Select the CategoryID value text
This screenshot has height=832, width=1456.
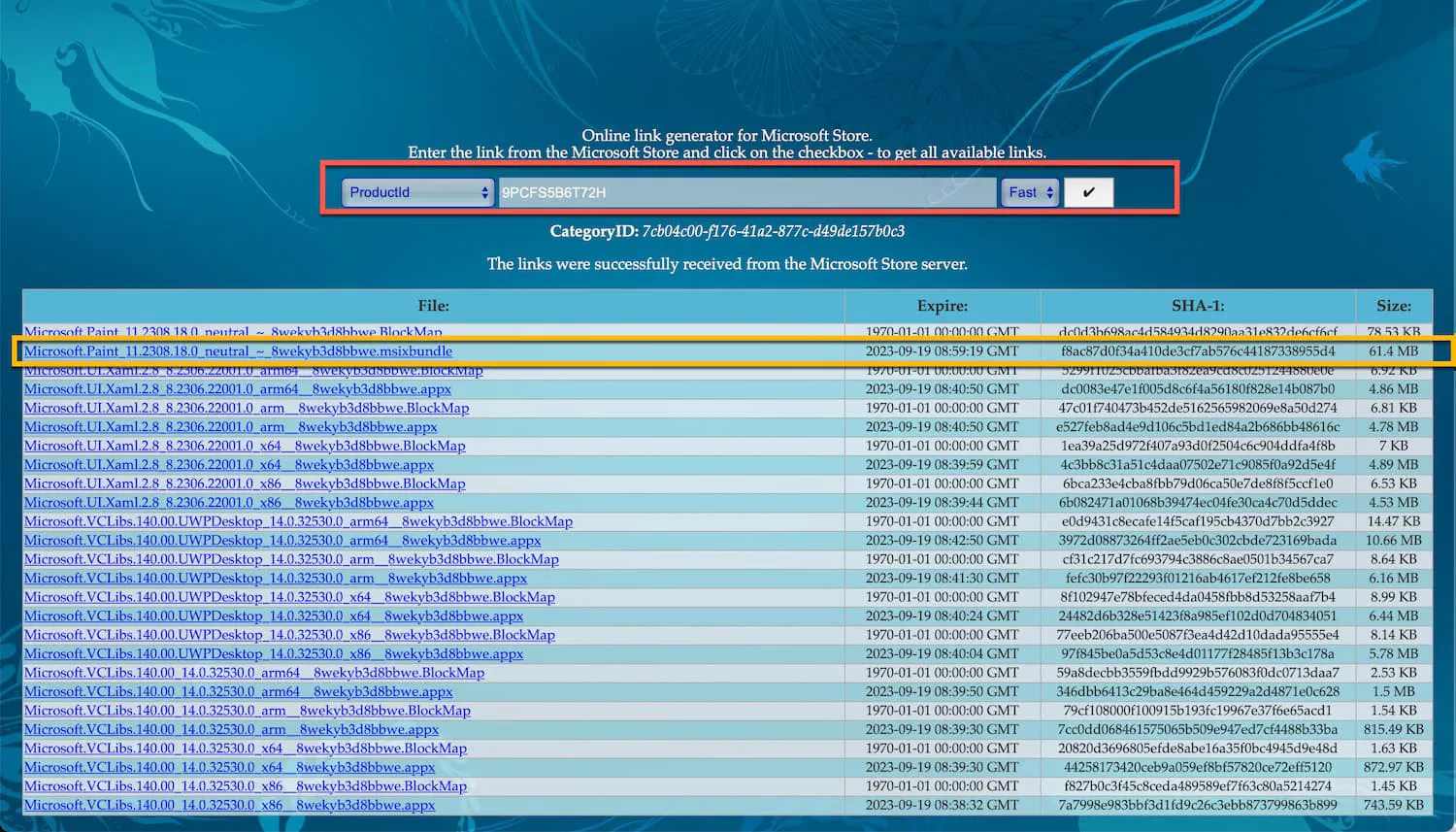tap(774, 231)
